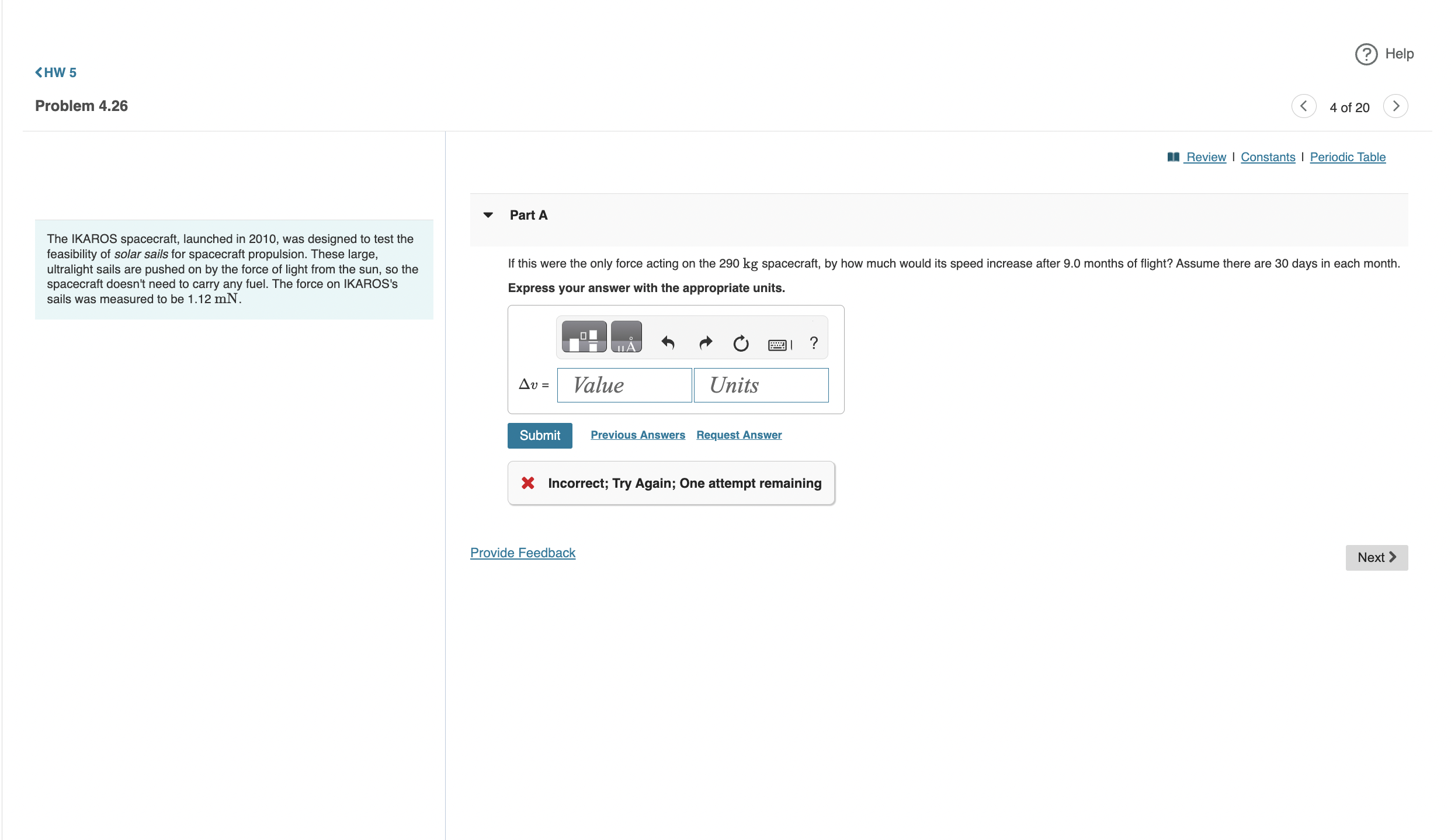1451x840 pixels.
Task: Go to previous problem arrow
Action: click(x=1303, y=106)
